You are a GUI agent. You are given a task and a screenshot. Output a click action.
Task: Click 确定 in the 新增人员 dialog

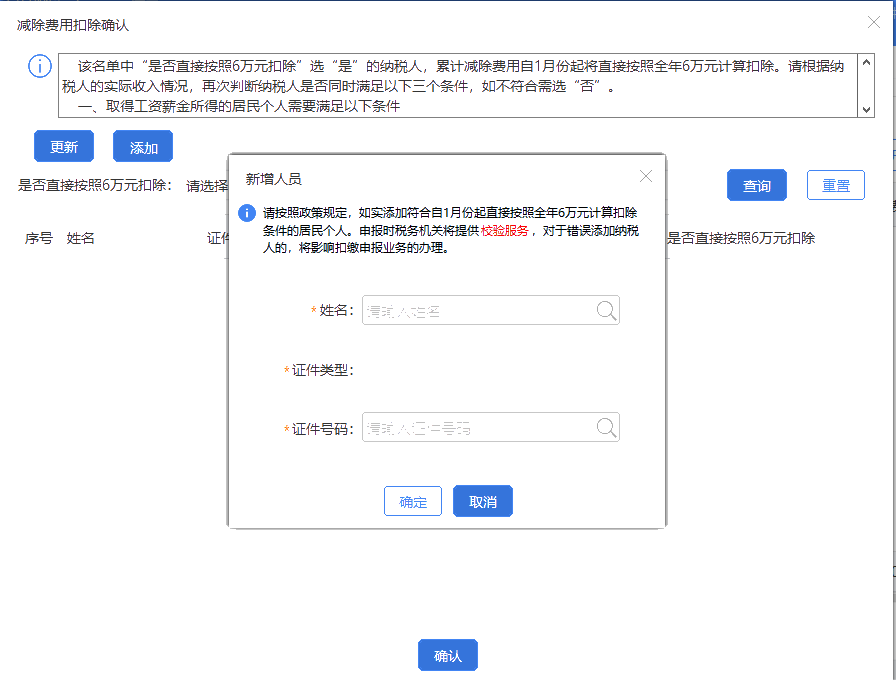(x=412, y=501)
